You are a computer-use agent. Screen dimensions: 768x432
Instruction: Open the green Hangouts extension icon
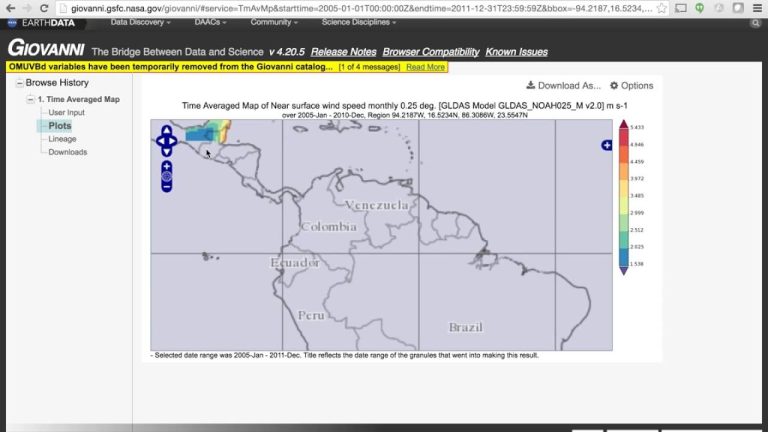[x=699, y=8]
